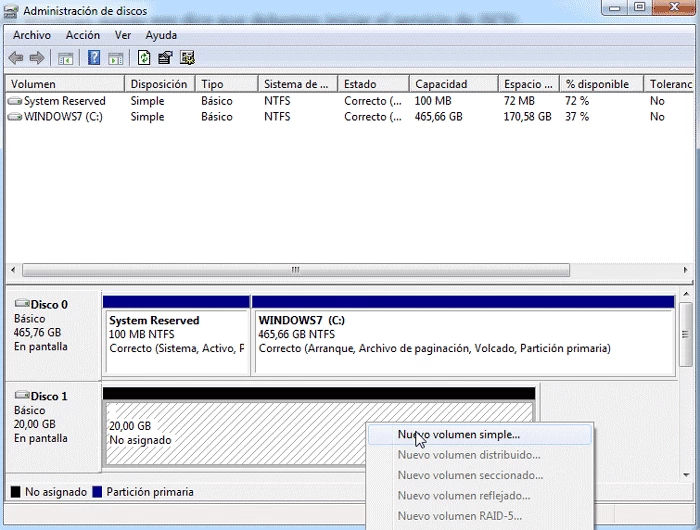Screen dimensions: 700x530
Task: Click the black No asignado legend swatch
Action: [x=16, y=492]
